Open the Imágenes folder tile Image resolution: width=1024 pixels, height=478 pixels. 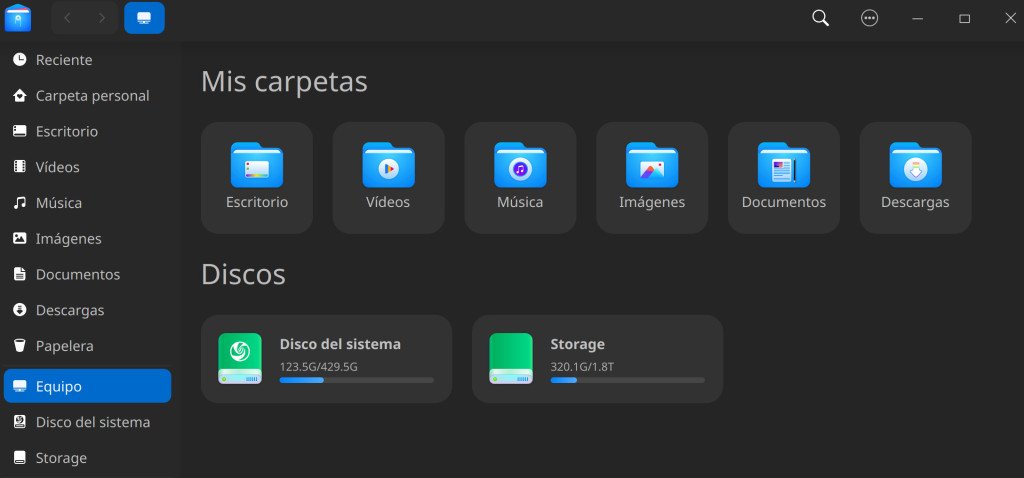pos(652,178)
